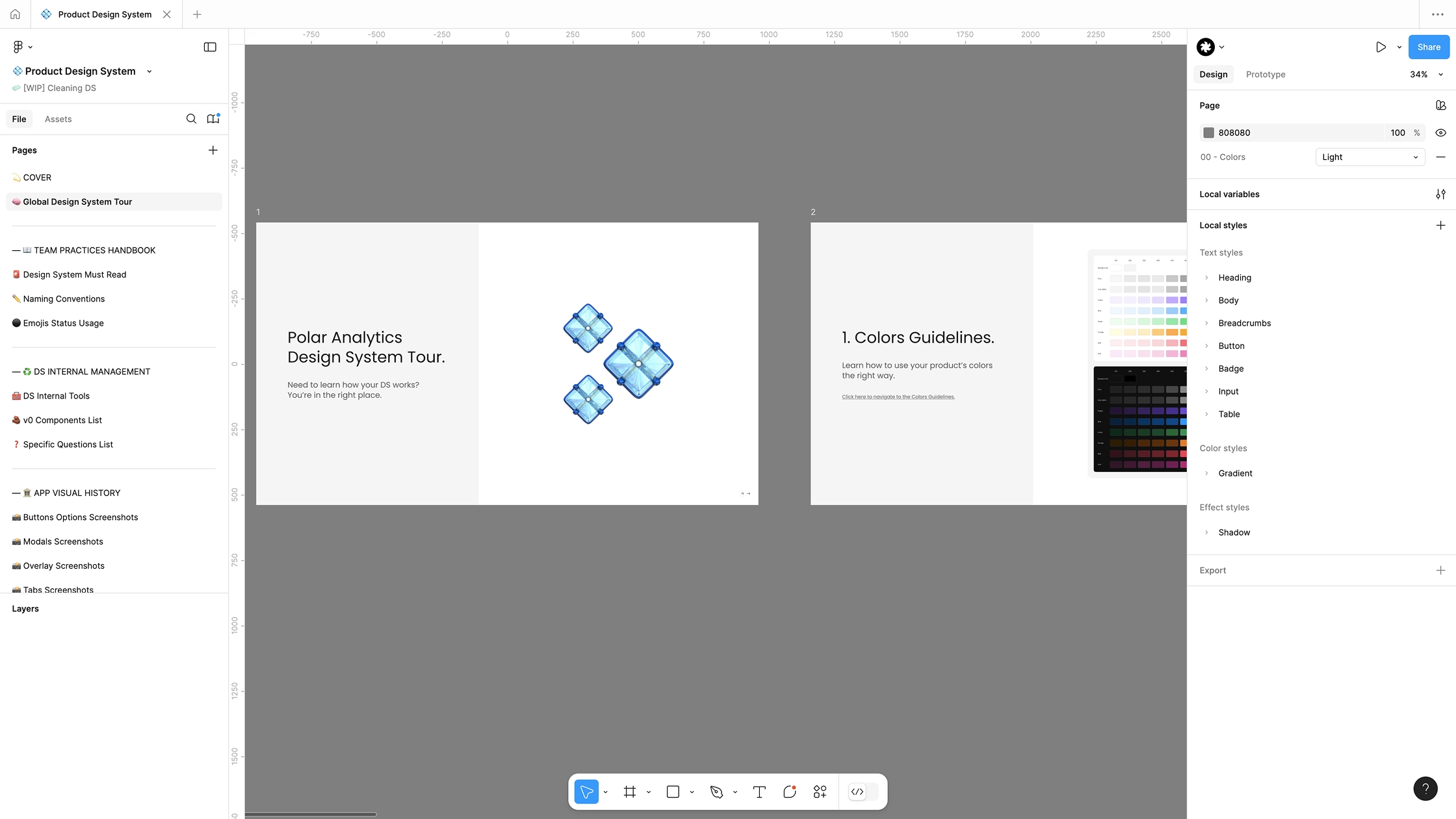This screenshot has height=819, width=1456.
Task: Hide the page color using the eye toggle
Action: pyautogui.click(x=1440, y=133)
